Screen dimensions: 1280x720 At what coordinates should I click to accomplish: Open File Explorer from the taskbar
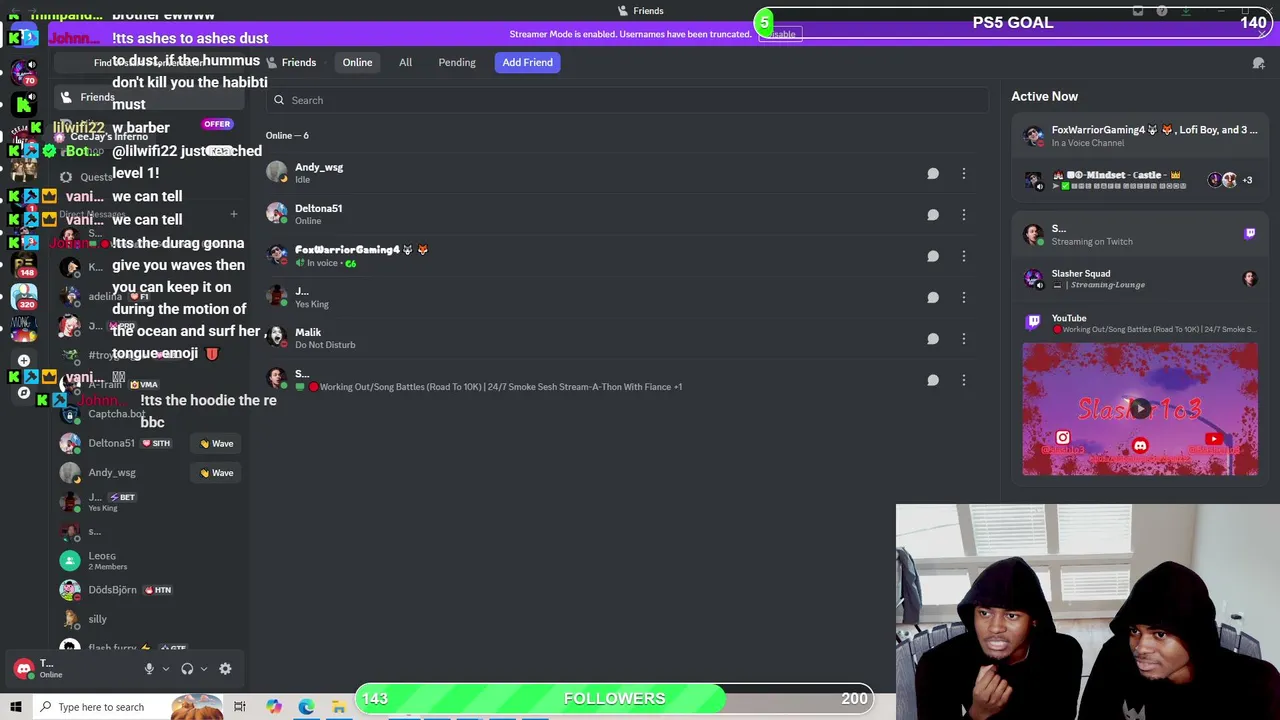tap(339, 707)
